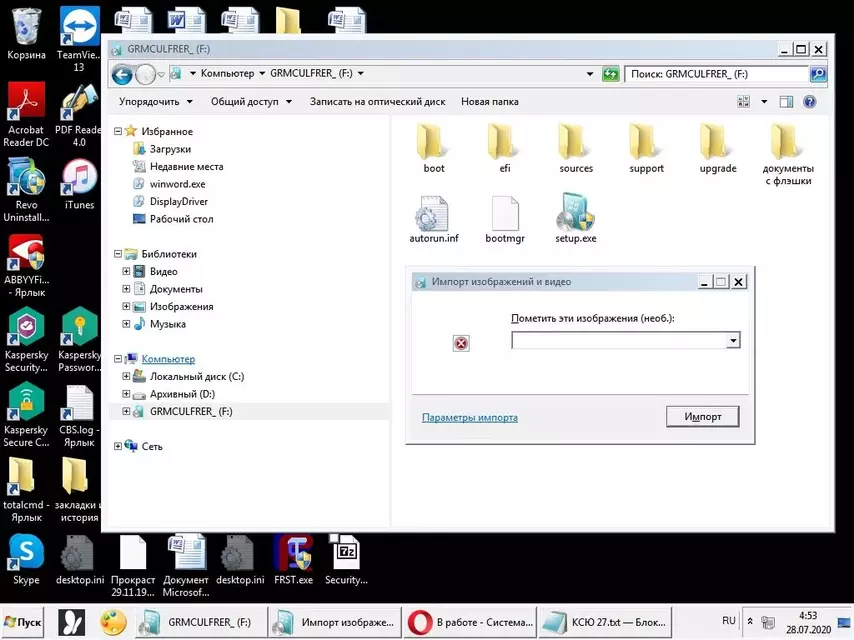Image resolution: width=854 pixels, height=640 pixels.
Task: Click the RU language indicator in the tray
Action: click(x=728, y=621)
